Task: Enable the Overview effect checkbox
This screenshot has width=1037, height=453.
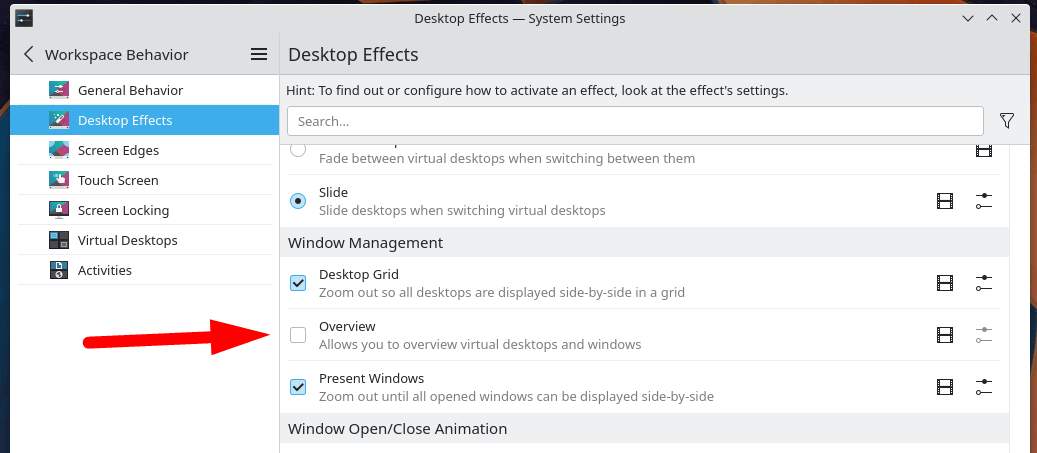Action: pyautogui.click(x=298, y=335)
